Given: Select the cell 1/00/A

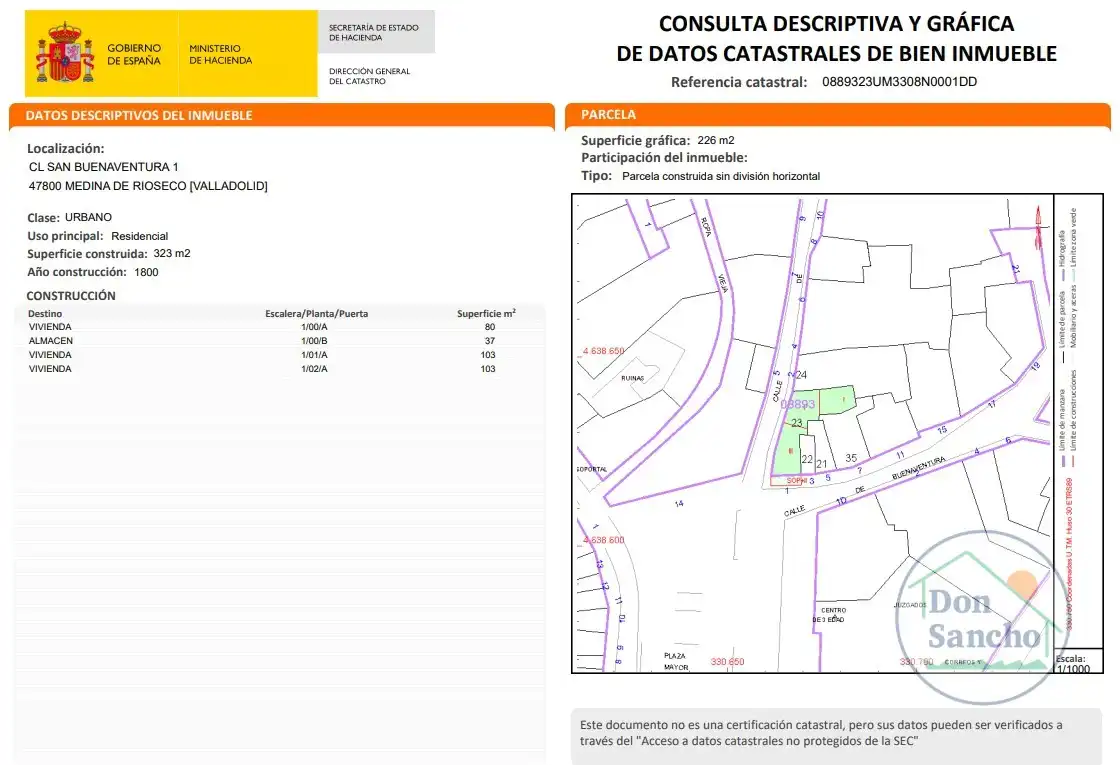Looking at the screenshot, I should pyautogui.click(x=314, y=327).
